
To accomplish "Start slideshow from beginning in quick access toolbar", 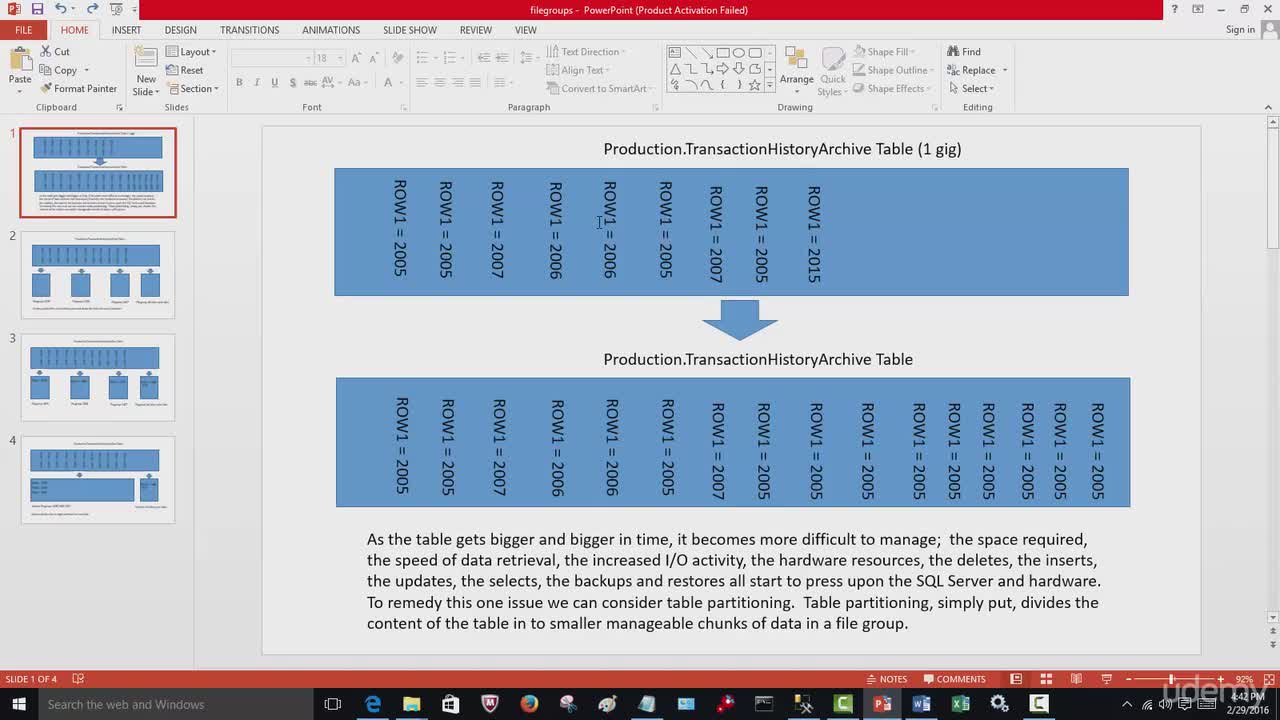I will 115,9.
